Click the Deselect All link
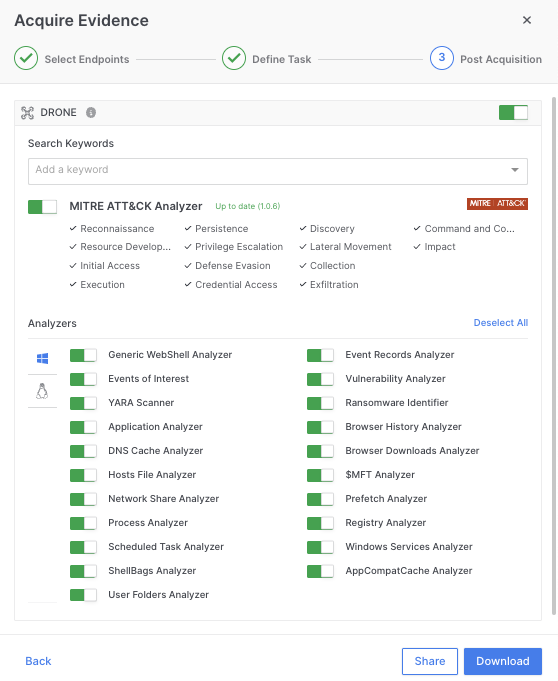Viewport: 558px width, 681px height. pyautogui.click(x=501, y=323)
